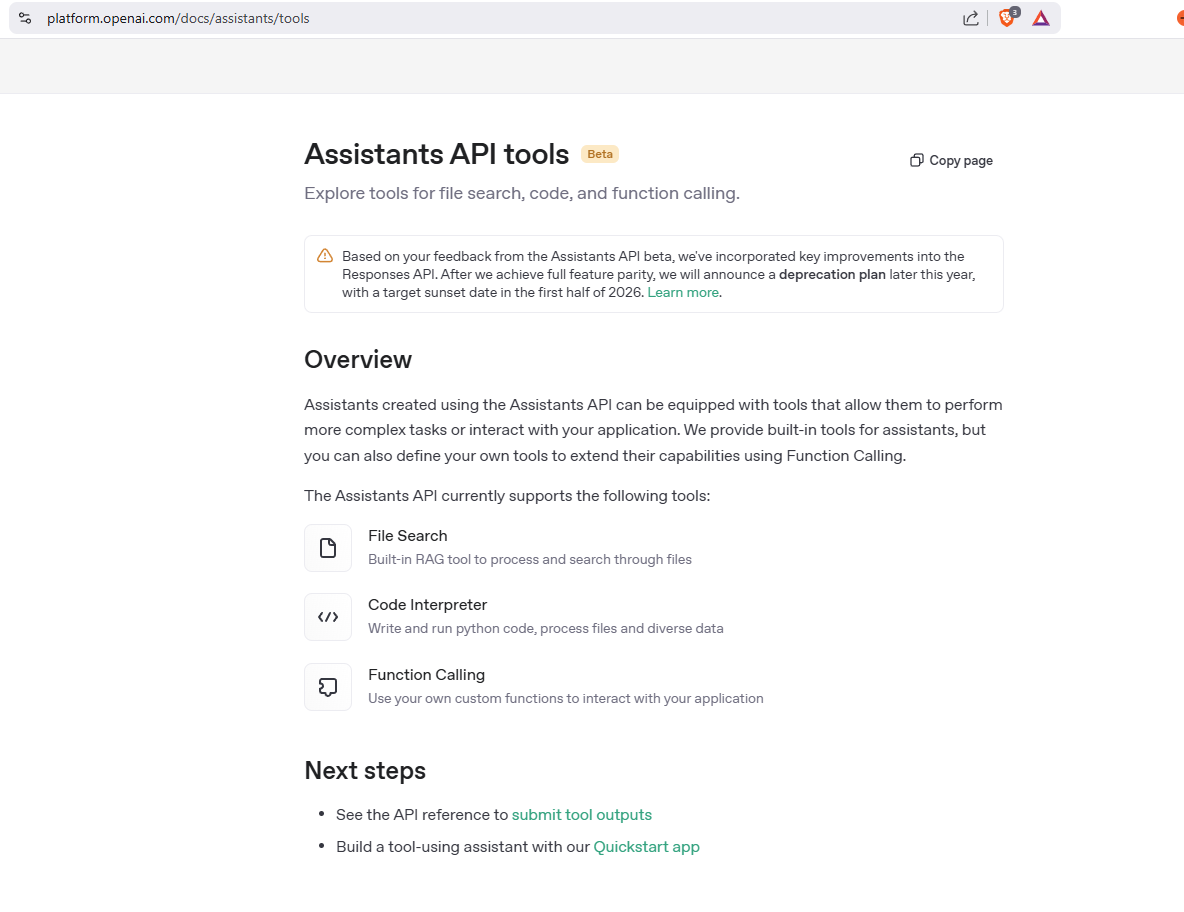
Task: Click the File Search document icon
Action: (x=328, y=548)
